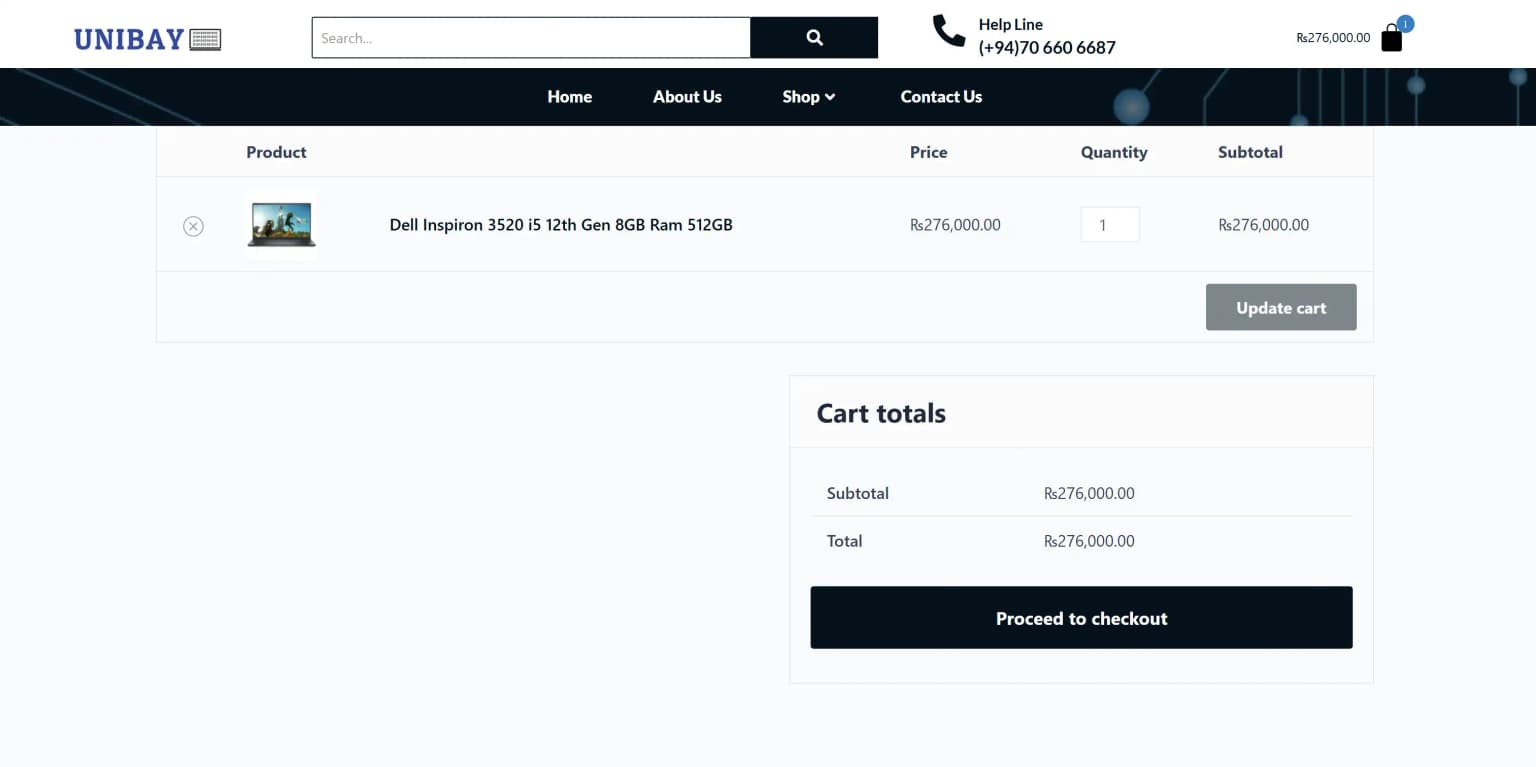Remove Dell Inspiron from cart

[x=193, y=226]
